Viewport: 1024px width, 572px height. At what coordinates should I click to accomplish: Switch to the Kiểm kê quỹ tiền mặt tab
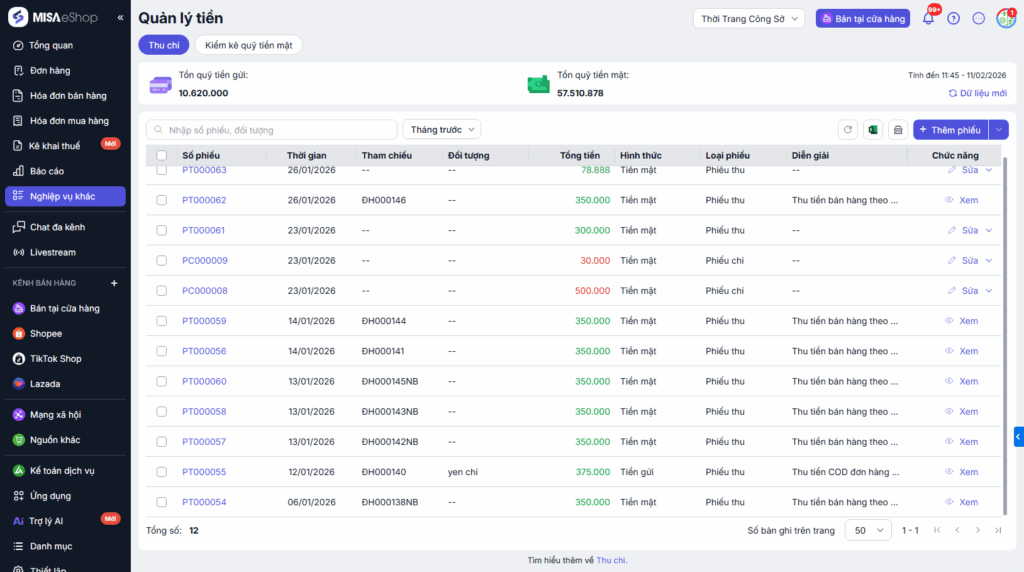coord(248,45)
